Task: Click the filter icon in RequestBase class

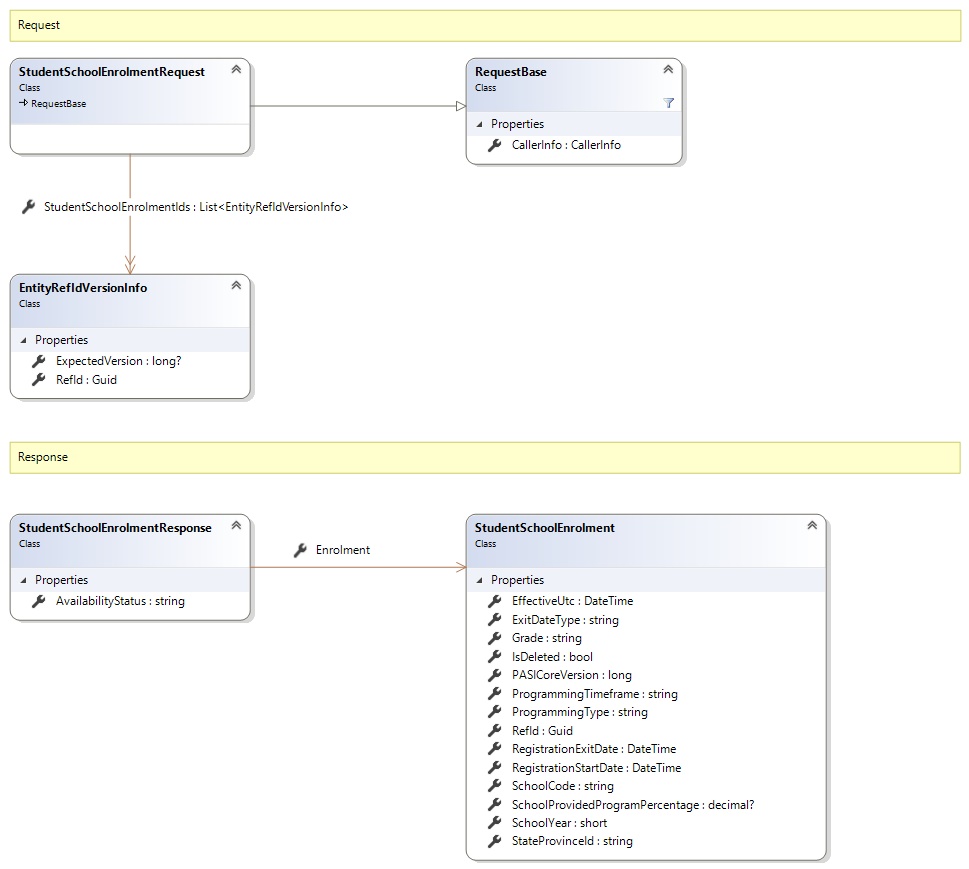Action: click(x=668, y=103)
